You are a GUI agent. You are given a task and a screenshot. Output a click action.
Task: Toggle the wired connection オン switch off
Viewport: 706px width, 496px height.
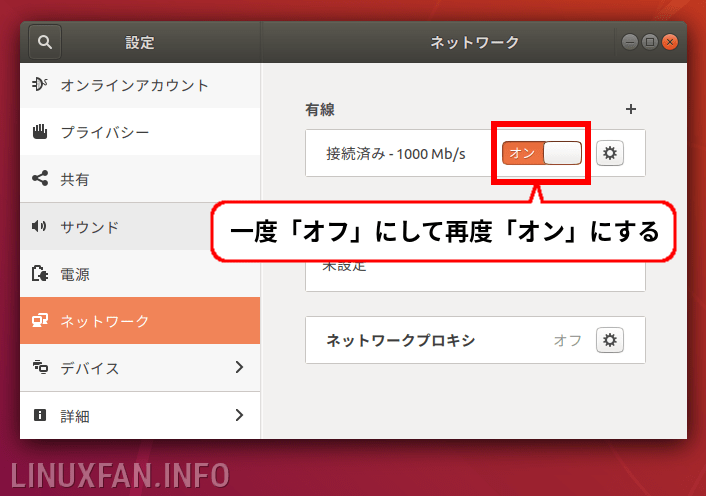pos(542,153)
